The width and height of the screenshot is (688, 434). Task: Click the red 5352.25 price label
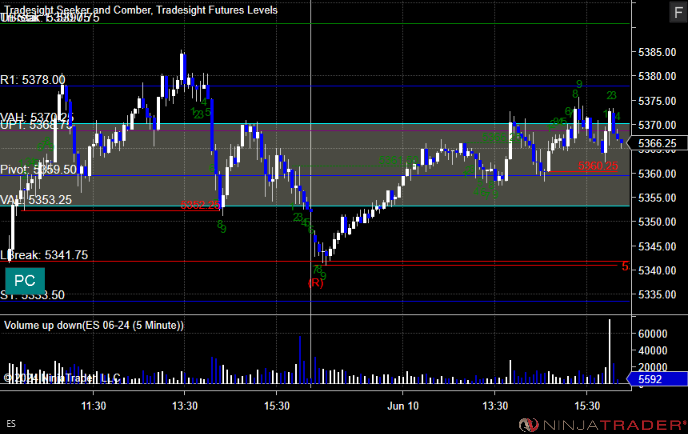tap(200, 205)
